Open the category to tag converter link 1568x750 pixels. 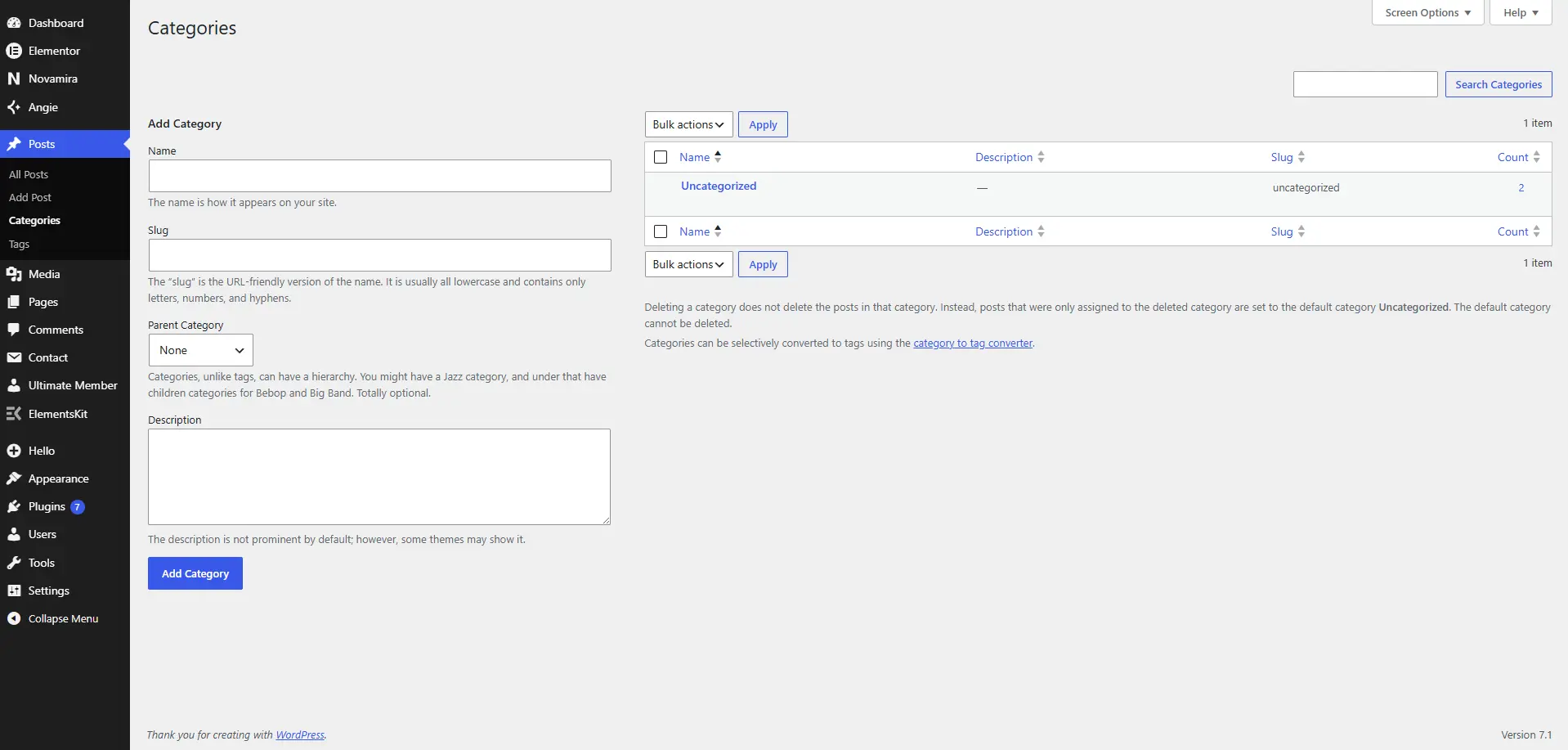click(973, 343)
